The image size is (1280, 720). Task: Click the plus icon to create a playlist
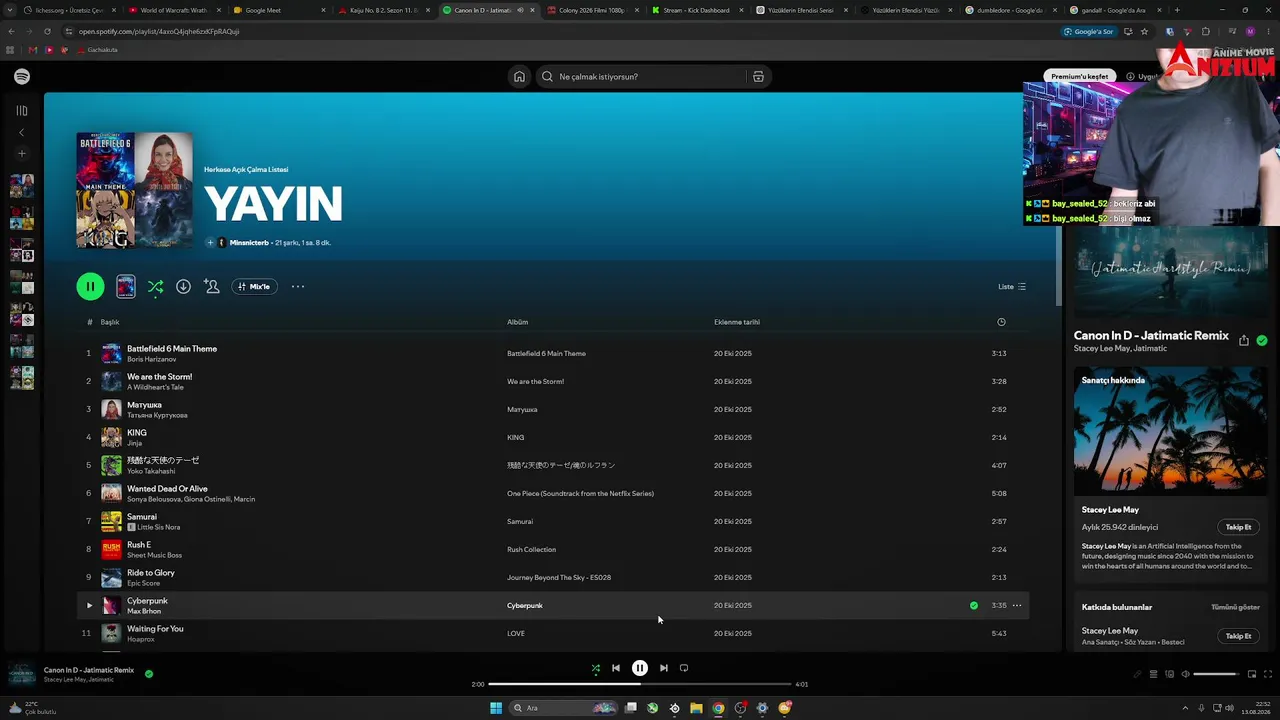[22, 154]
